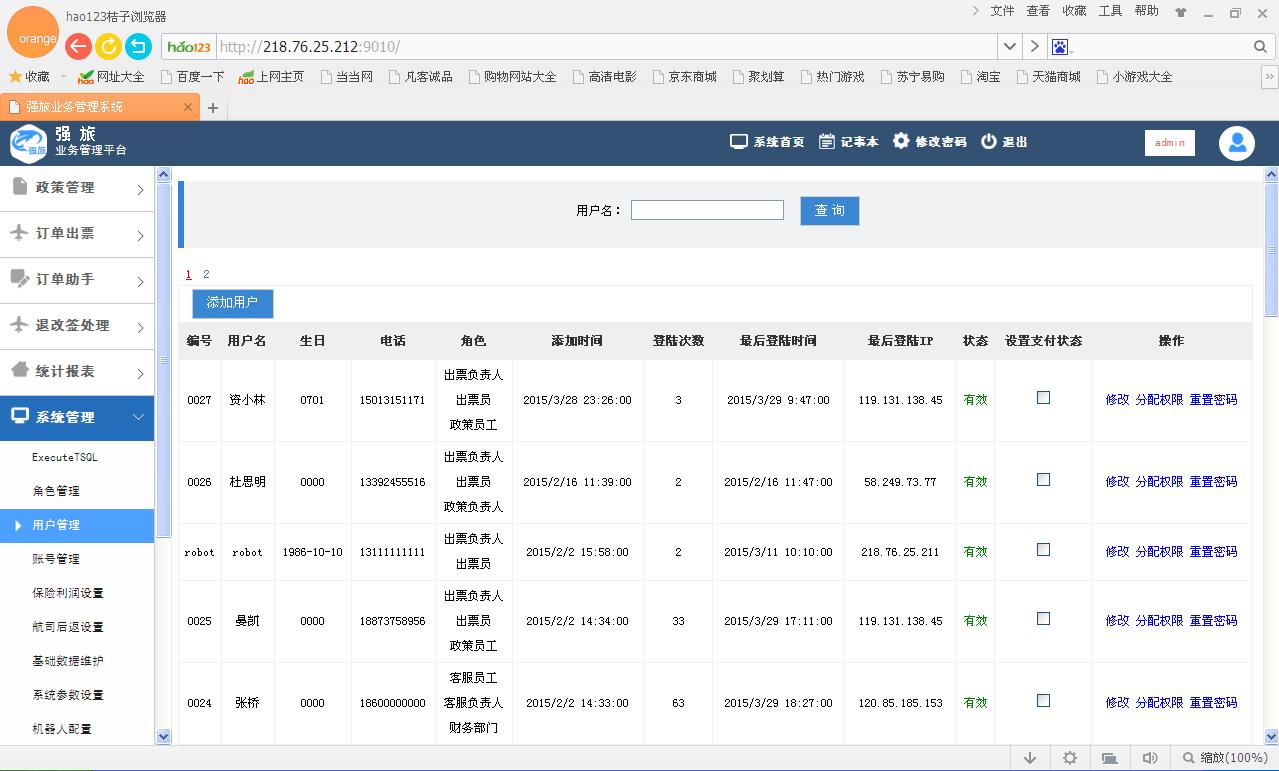Click 分配权限 link for 张桥

click(x=1159, y=702)
